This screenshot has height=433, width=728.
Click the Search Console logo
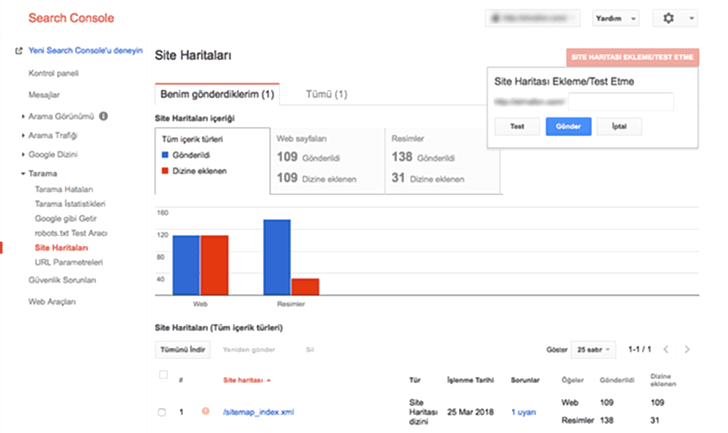coord(71,18)
